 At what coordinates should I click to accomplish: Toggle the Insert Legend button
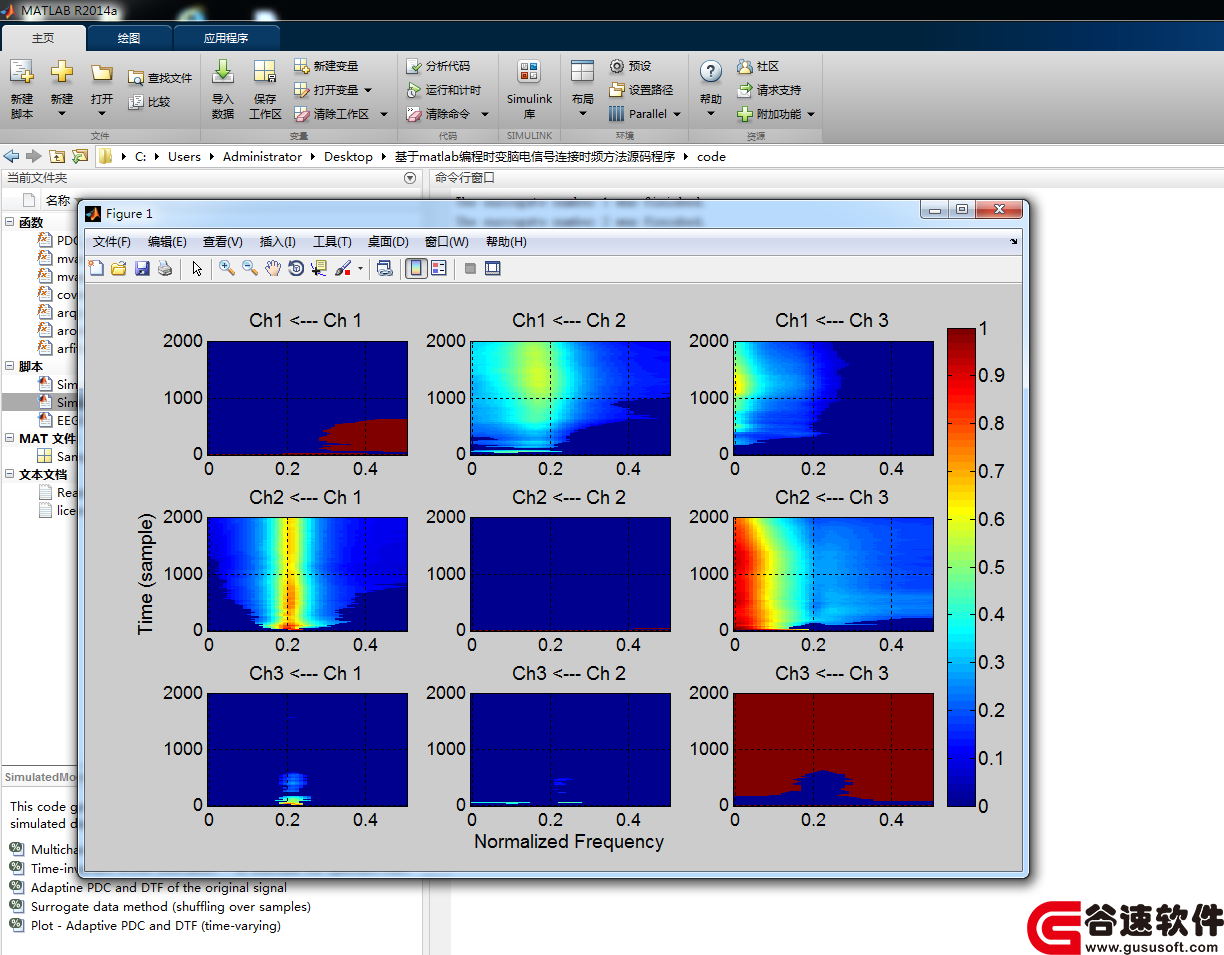click(x=439, y=268)
